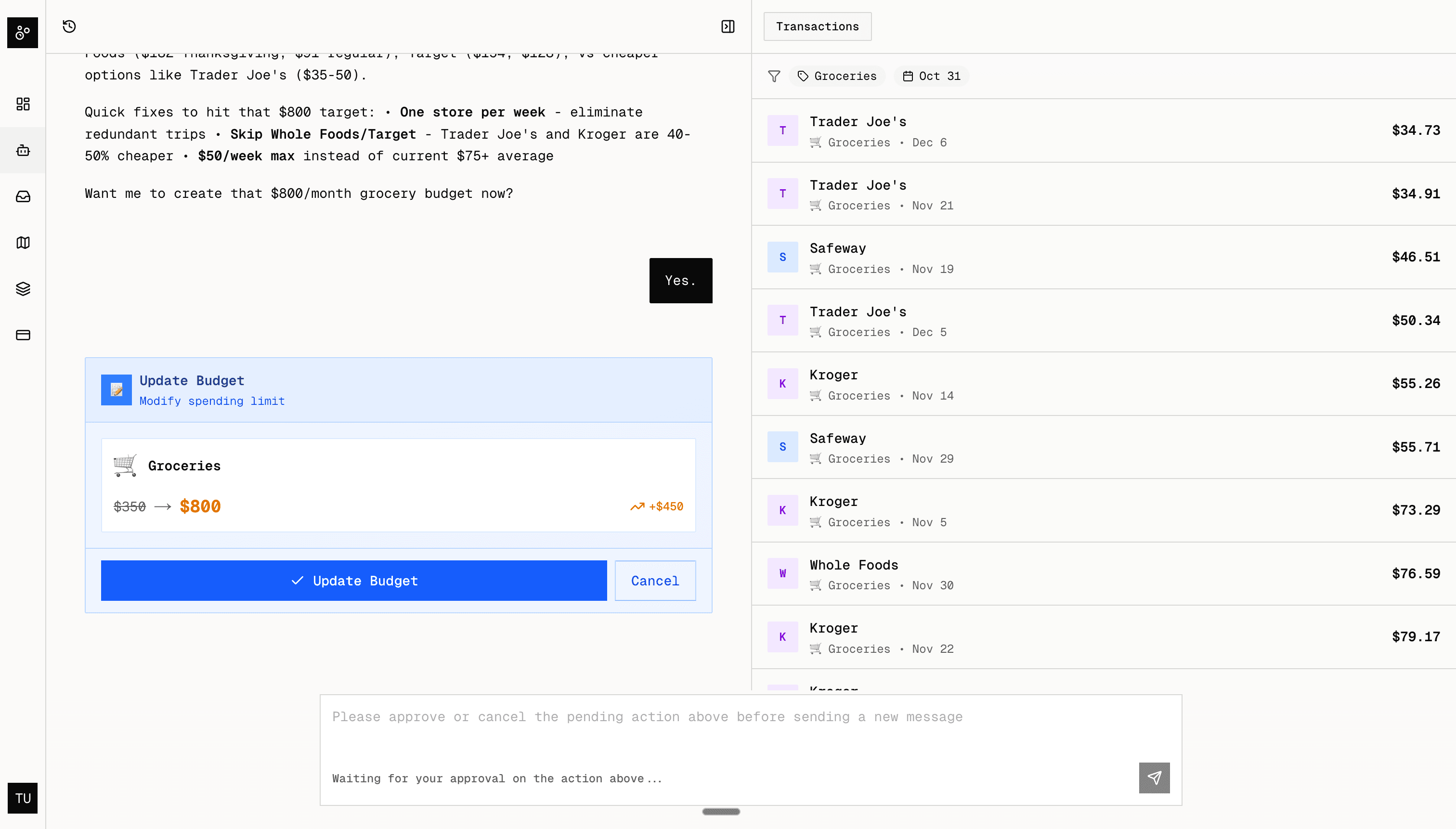Open chat history using the clock icon
The image size is (1456, 829).
tap(69, 26)
